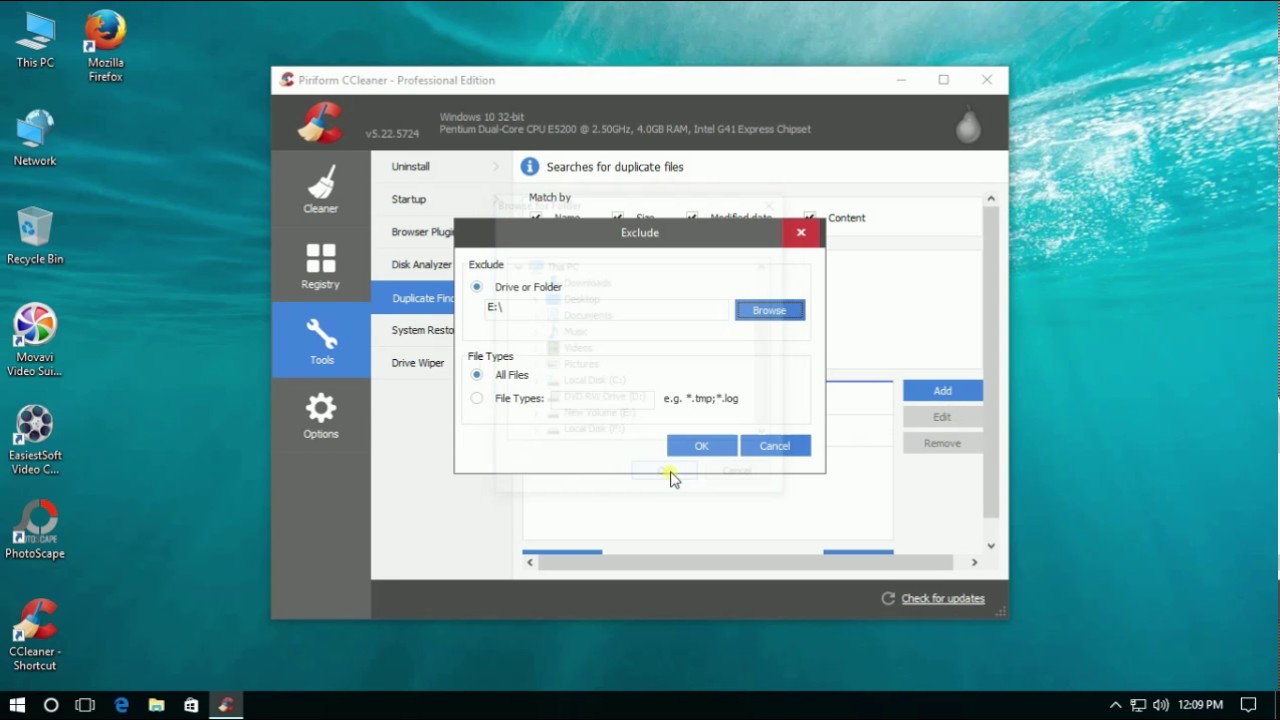
Task: Open the Windows Start menu
Action: [17, 705]
